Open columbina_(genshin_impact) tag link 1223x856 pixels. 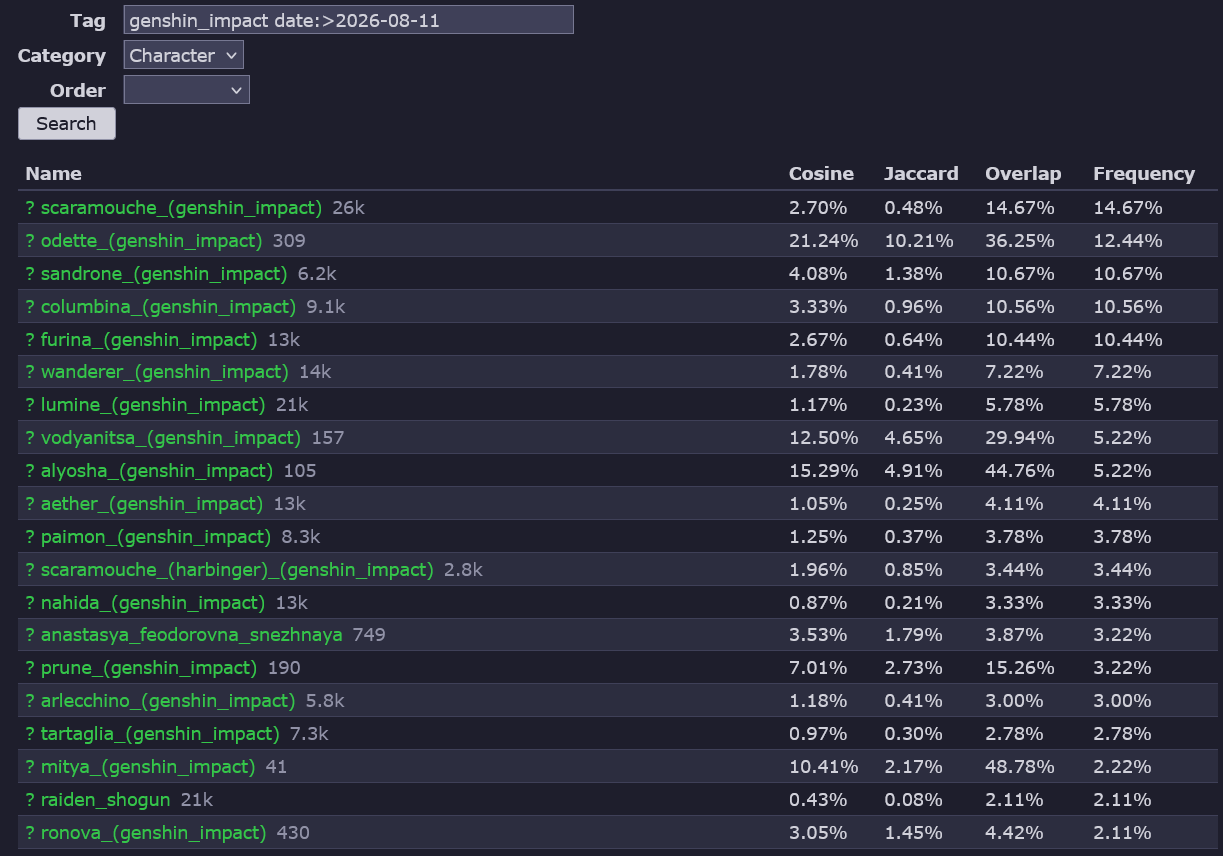click(x=168, y=307)
